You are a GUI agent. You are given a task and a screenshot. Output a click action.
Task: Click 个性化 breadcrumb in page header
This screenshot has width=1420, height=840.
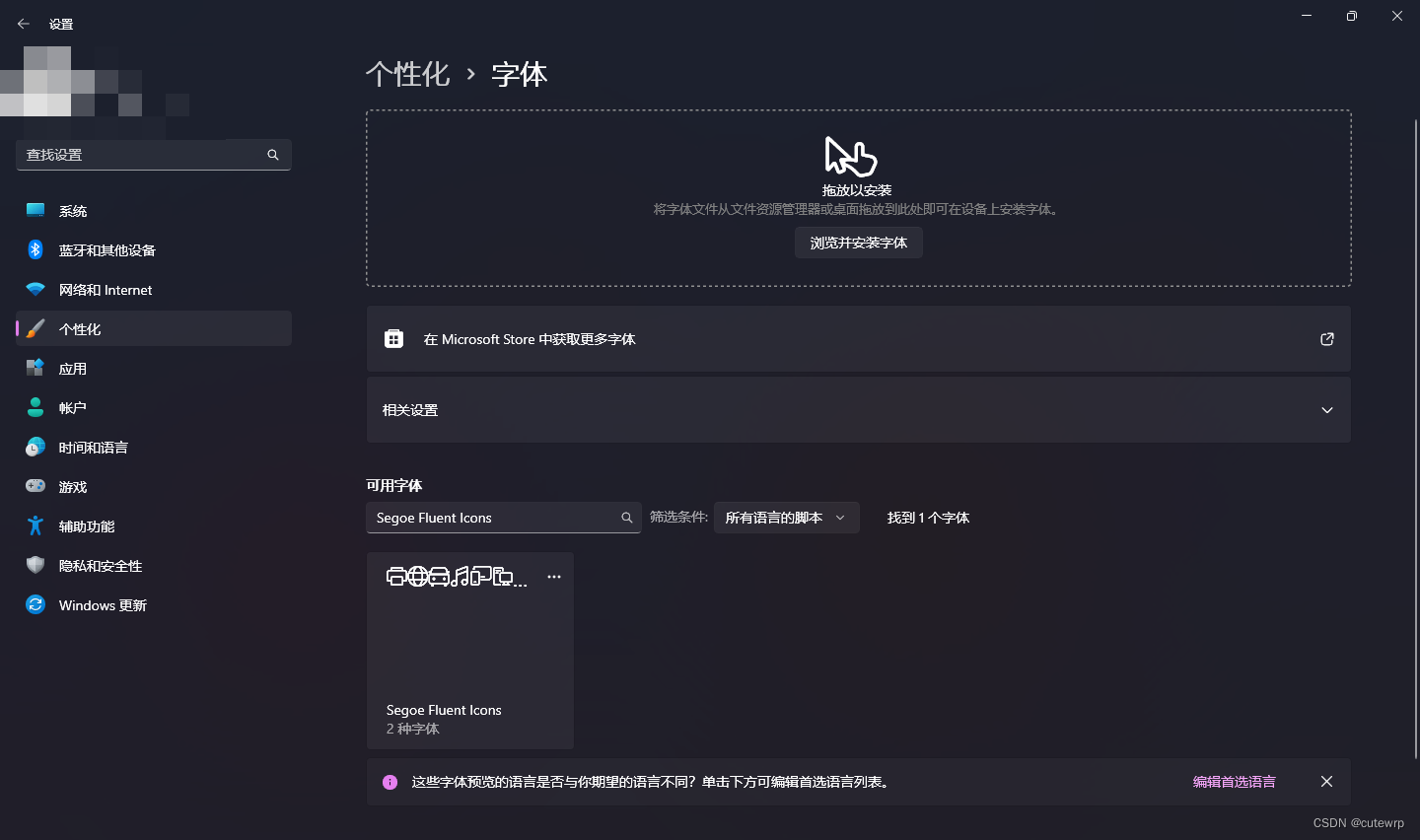click(407, 74)
